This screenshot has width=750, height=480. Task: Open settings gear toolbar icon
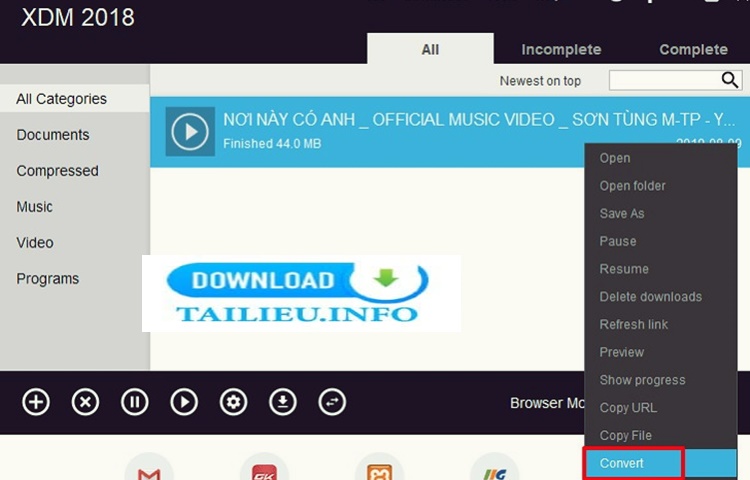[x=233, y=402]
